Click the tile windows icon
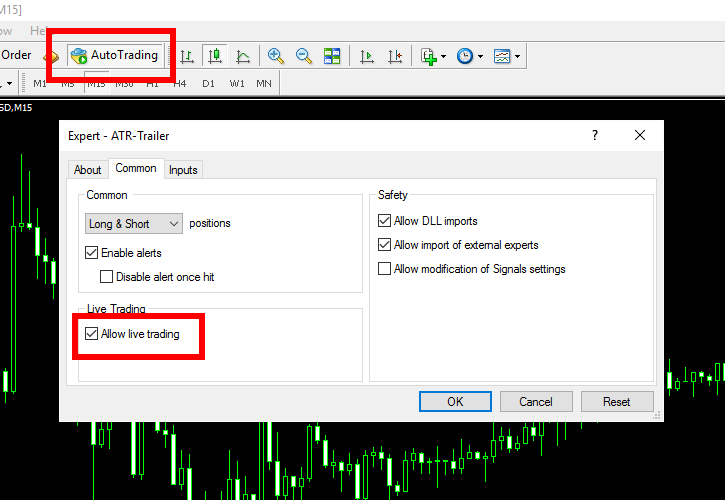 [x=332, y=56]
